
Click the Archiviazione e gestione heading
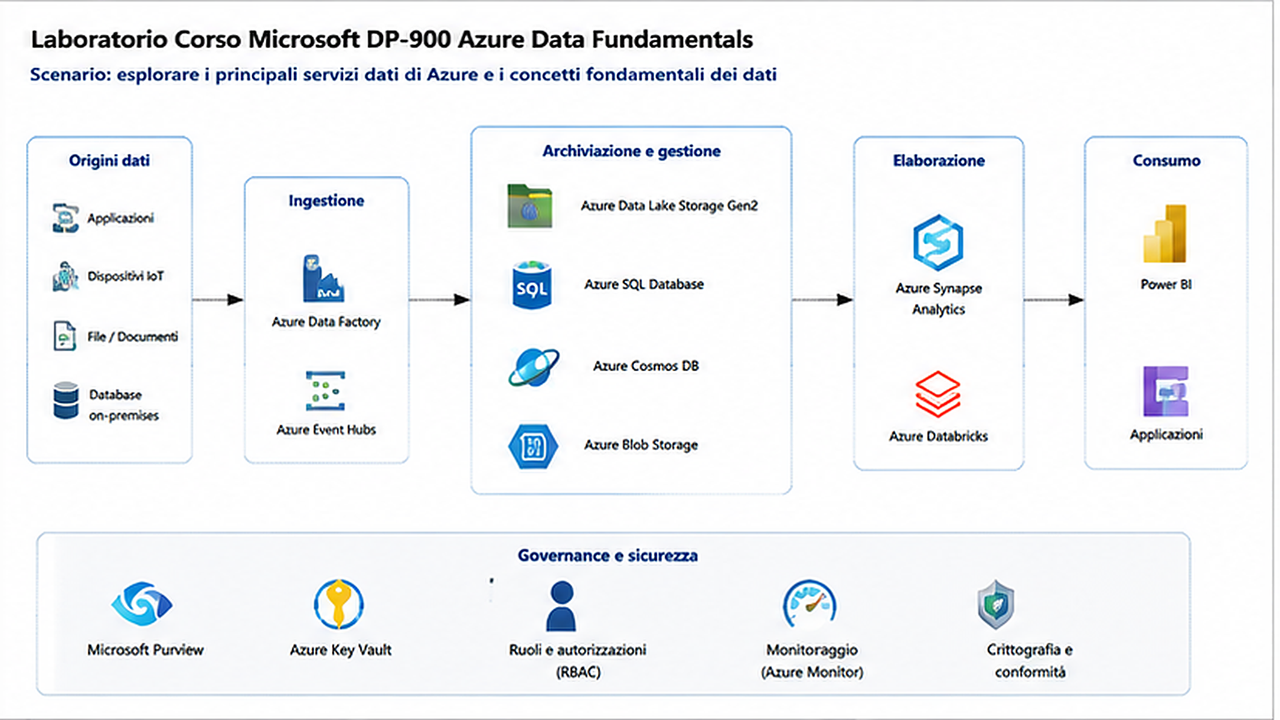631,152
